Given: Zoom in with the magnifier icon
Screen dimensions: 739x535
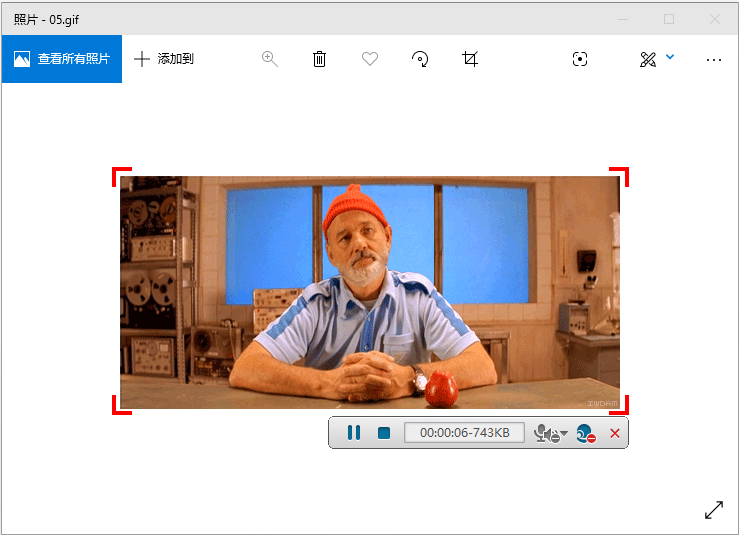Looking at the screenshot, I should click(270, 59).
